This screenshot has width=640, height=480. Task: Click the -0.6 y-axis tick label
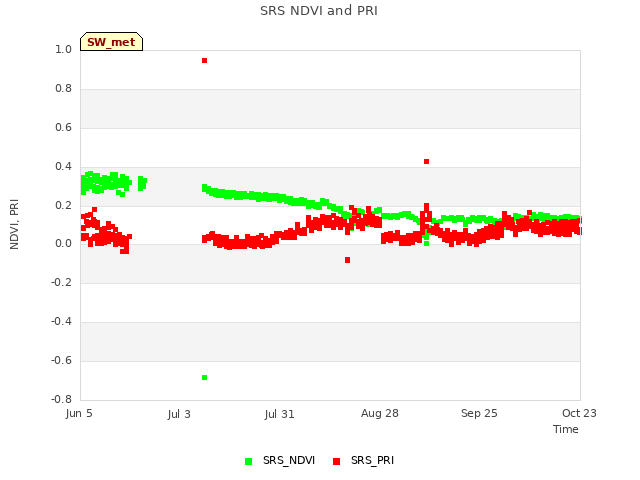pyautogui.click(x=61, y=360)
